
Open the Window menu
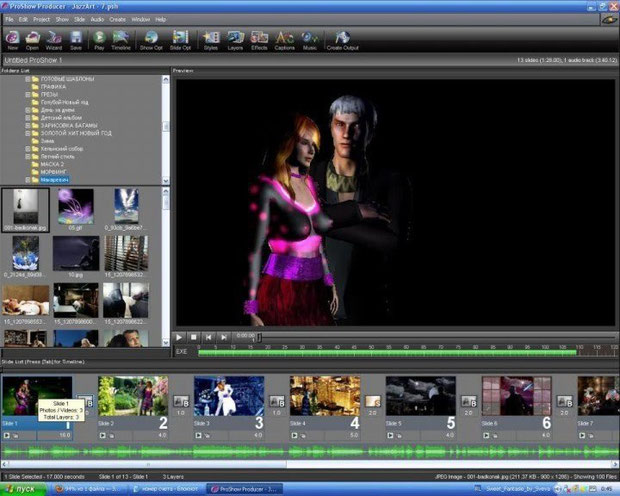141,19
